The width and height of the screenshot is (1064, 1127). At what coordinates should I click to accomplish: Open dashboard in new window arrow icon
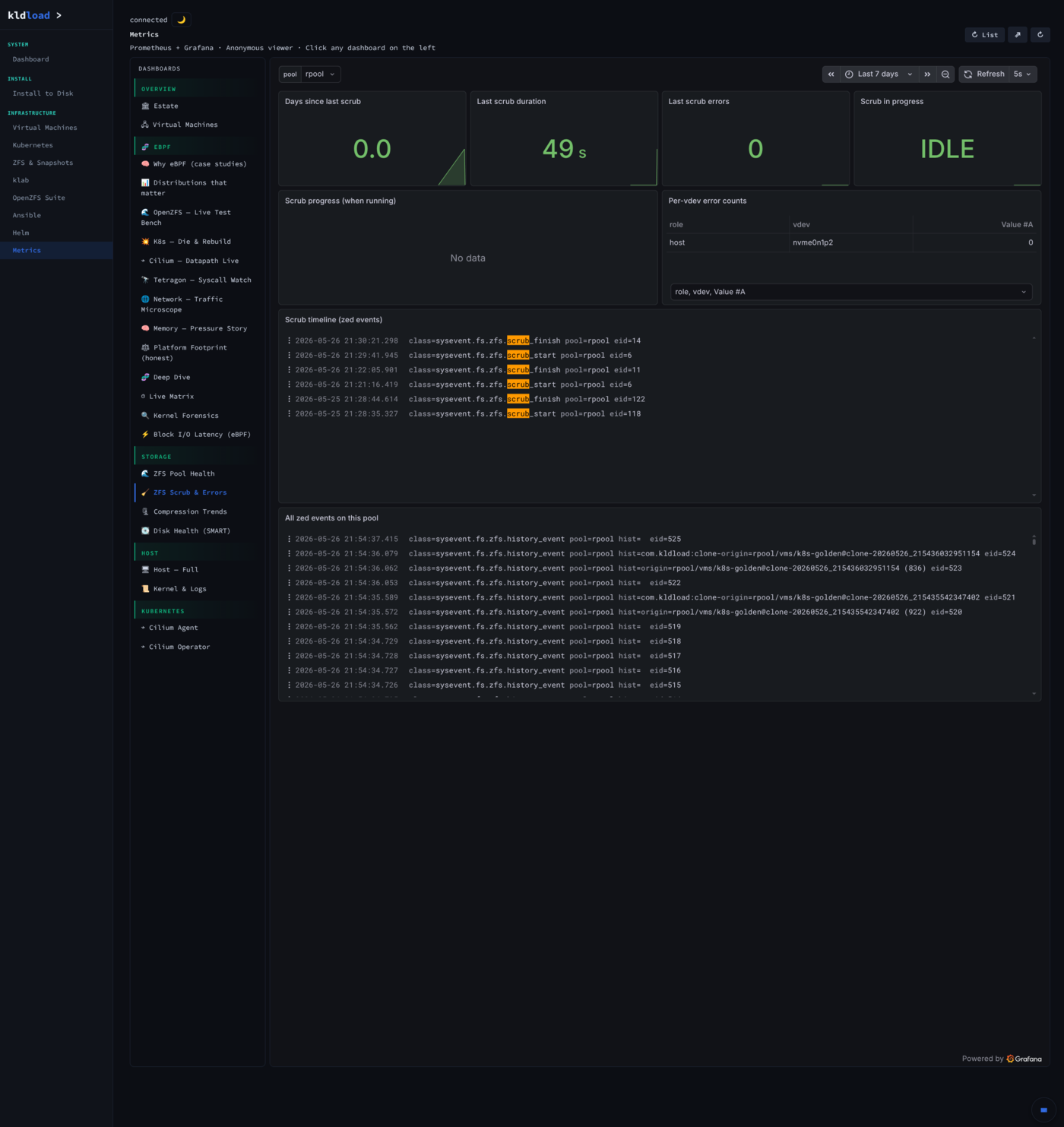click(x=1018, y=34)
